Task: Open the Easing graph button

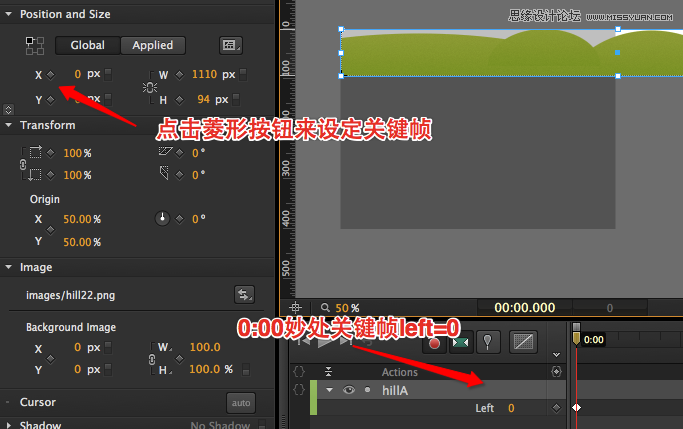Action: point(523,342)
